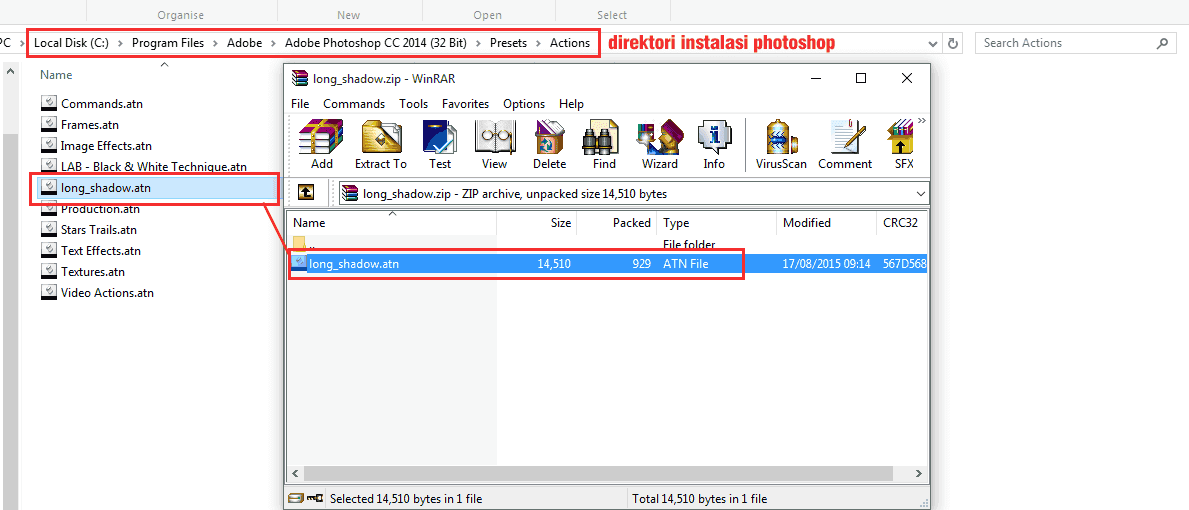Image resolution: width=1189 pixels, height=510 pixels.
Task: Expand chevron after Local Disk (C:) breadcrumb
Action: [x=121, y=43]
